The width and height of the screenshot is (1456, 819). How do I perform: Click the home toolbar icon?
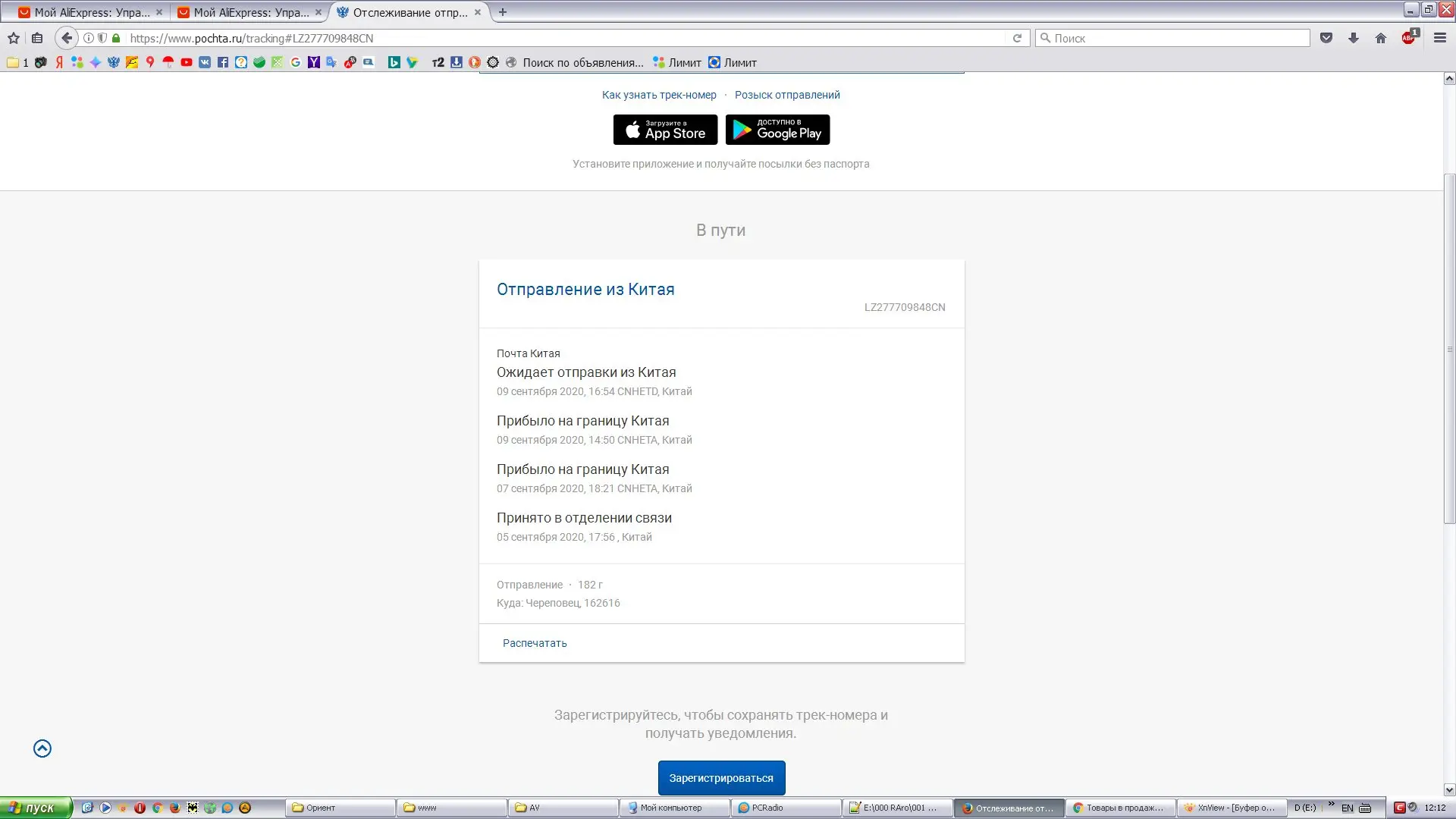coord(1380,38)
